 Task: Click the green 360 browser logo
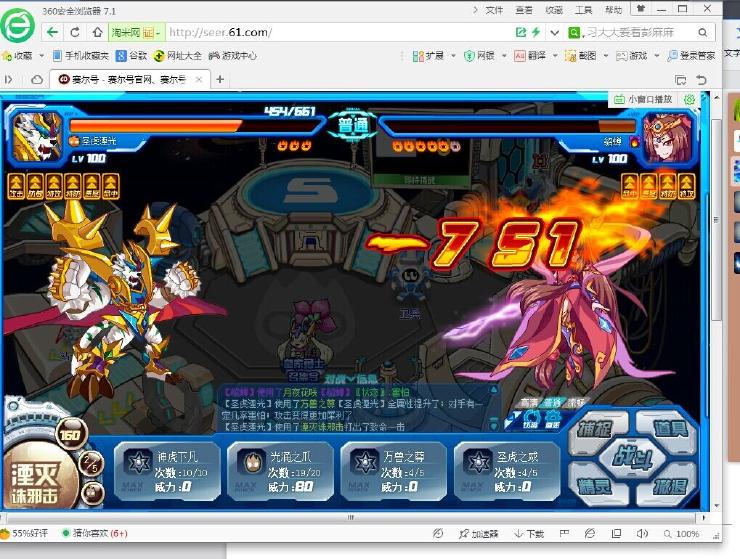[18, 26]
